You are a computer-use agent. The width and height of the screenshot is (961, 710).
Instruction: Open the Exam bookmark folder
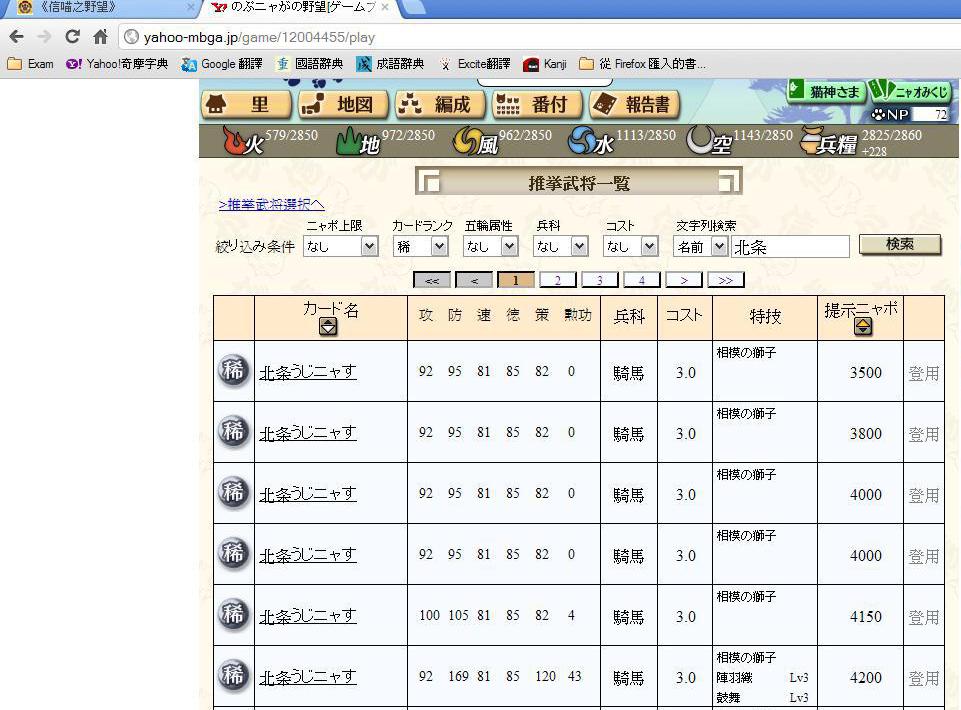(x=31, y=64)
